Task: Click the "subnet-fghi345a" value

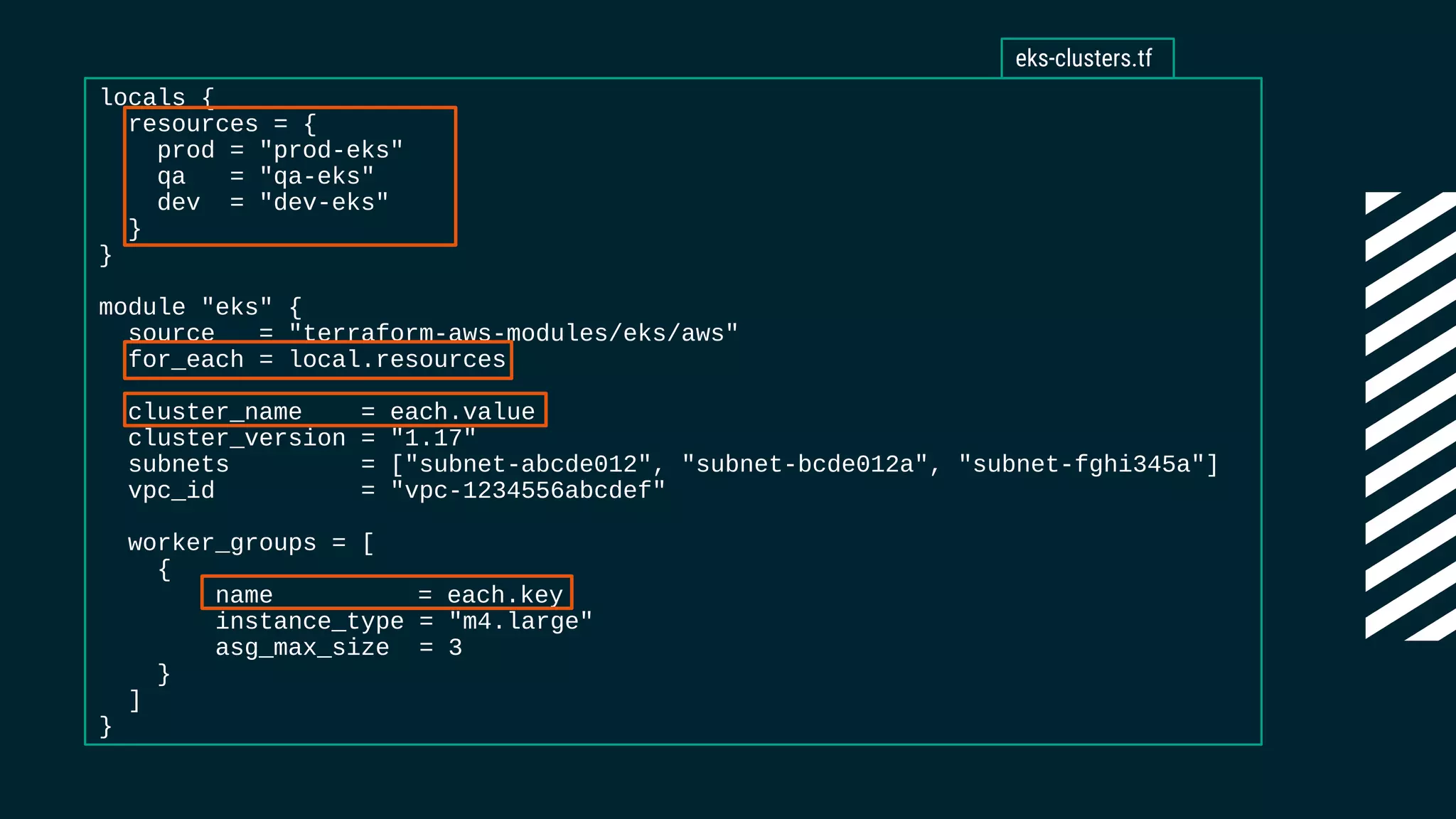Action: (1081, 464)
